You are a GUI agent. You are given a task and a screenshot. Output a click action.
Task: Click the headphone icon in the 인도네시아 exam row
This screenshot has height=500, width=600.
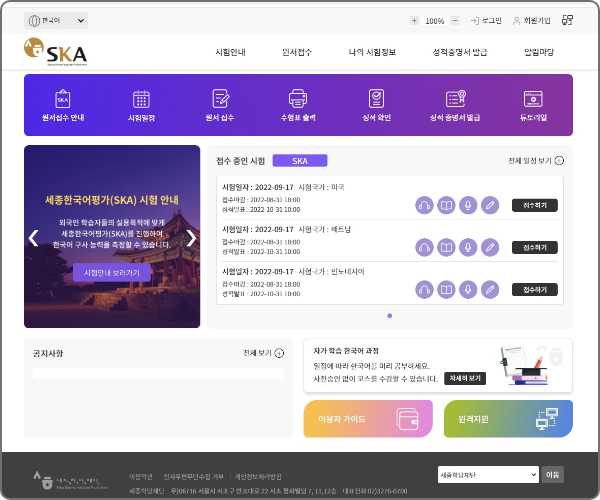coord(424,290)
